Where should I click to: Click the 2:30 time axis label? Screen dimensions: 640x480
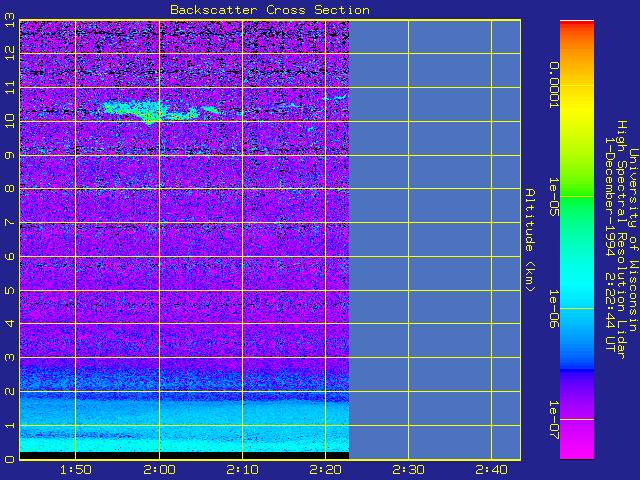408,470
